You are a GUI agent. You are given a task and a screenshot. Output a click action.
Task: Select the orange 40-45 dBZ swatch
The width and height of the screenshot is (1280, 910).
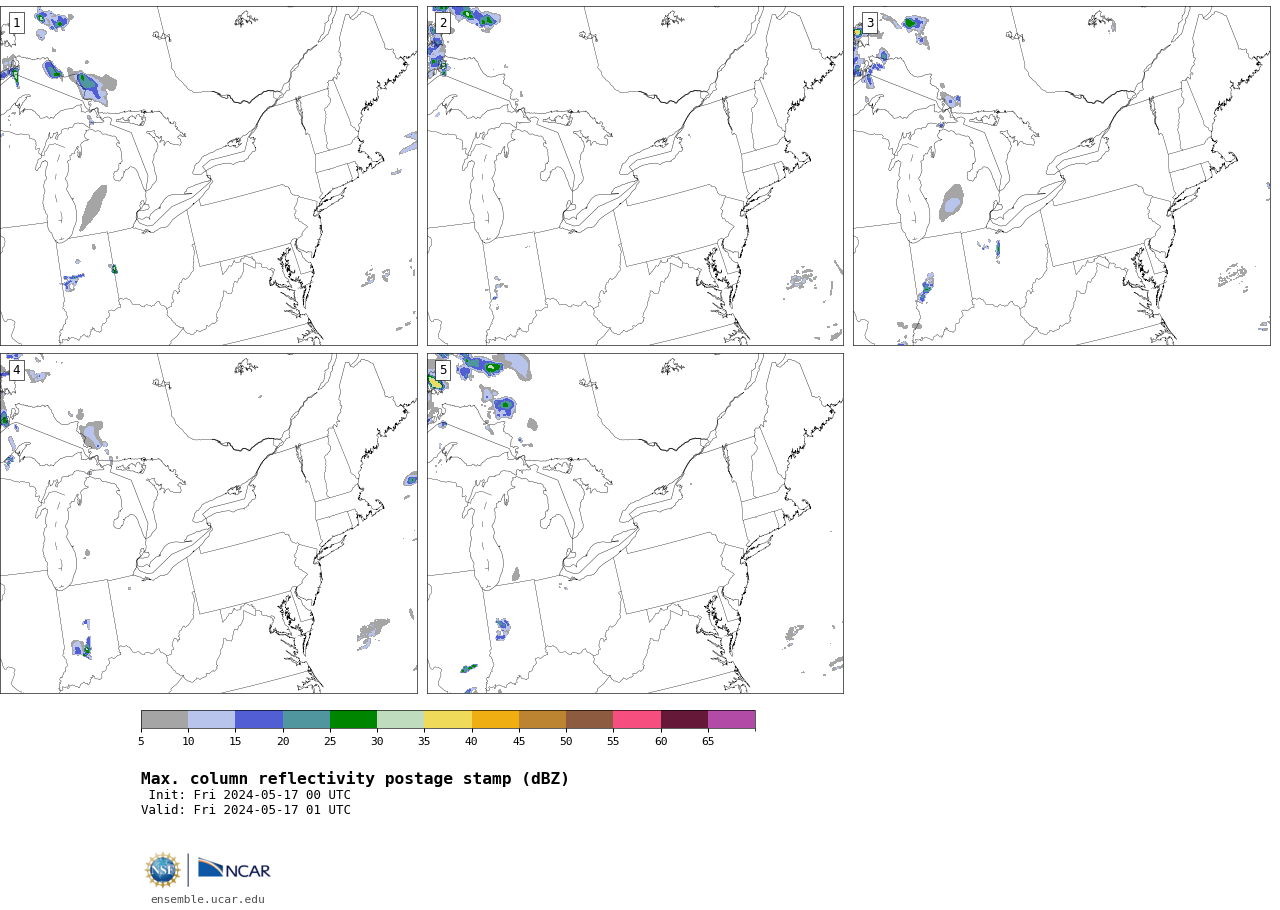(495, 720)
